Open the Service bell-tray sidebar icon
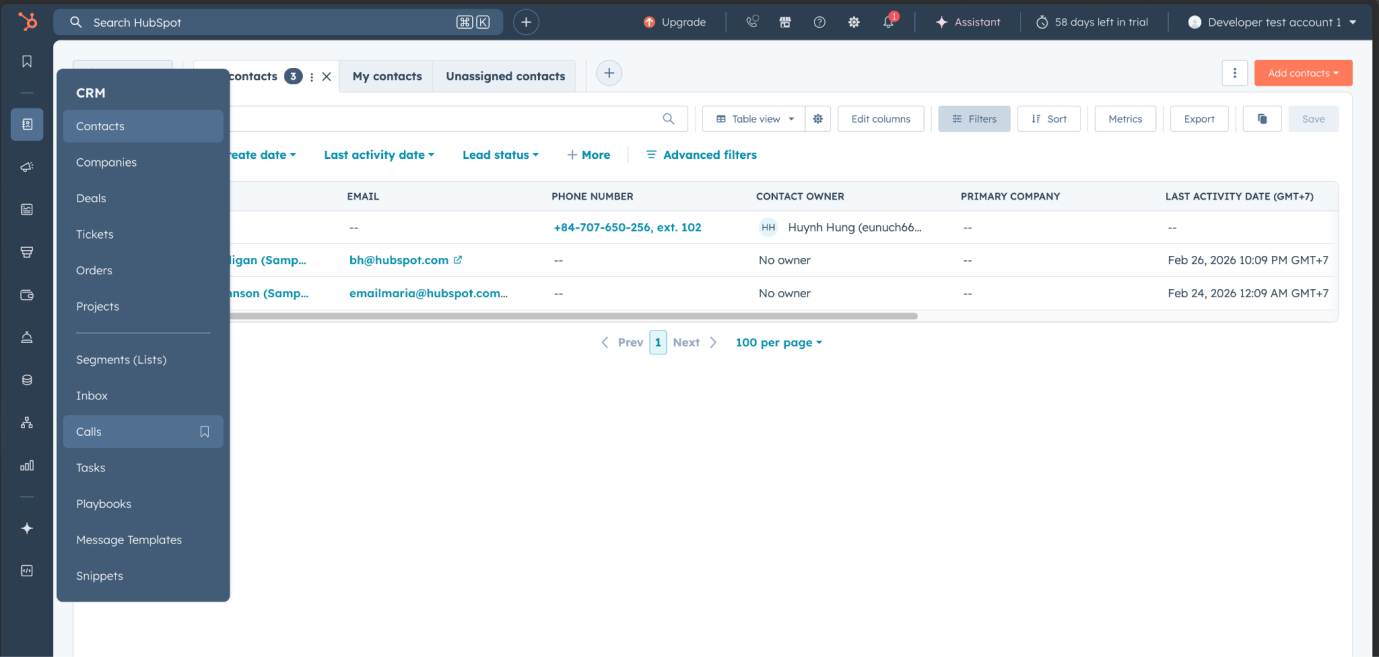 tap(27, 337)
